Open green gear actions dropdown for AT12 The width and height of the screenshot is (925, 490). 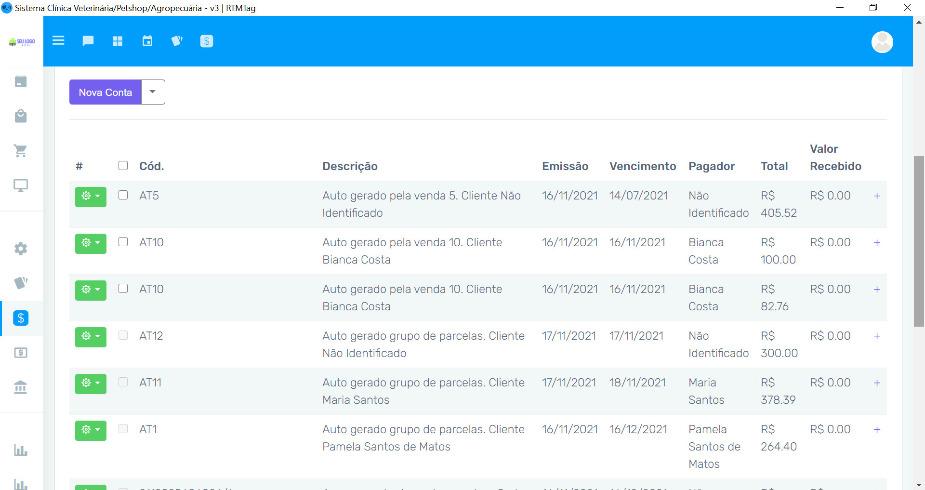click(x=90, y=337)
